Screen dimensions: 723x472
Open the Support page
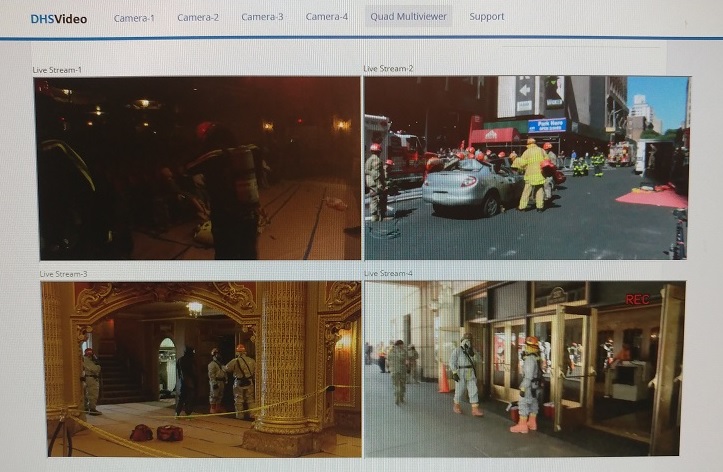[x=487, y=16]
